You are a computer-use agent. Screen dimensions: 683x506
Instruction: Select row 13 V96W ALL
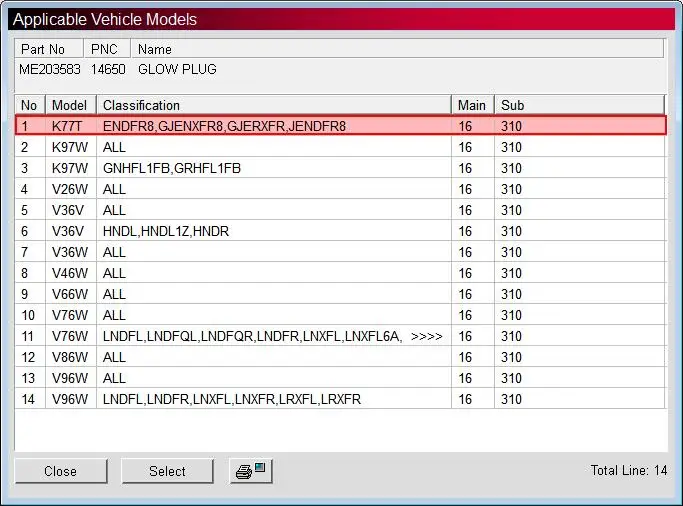pos(341,378)
